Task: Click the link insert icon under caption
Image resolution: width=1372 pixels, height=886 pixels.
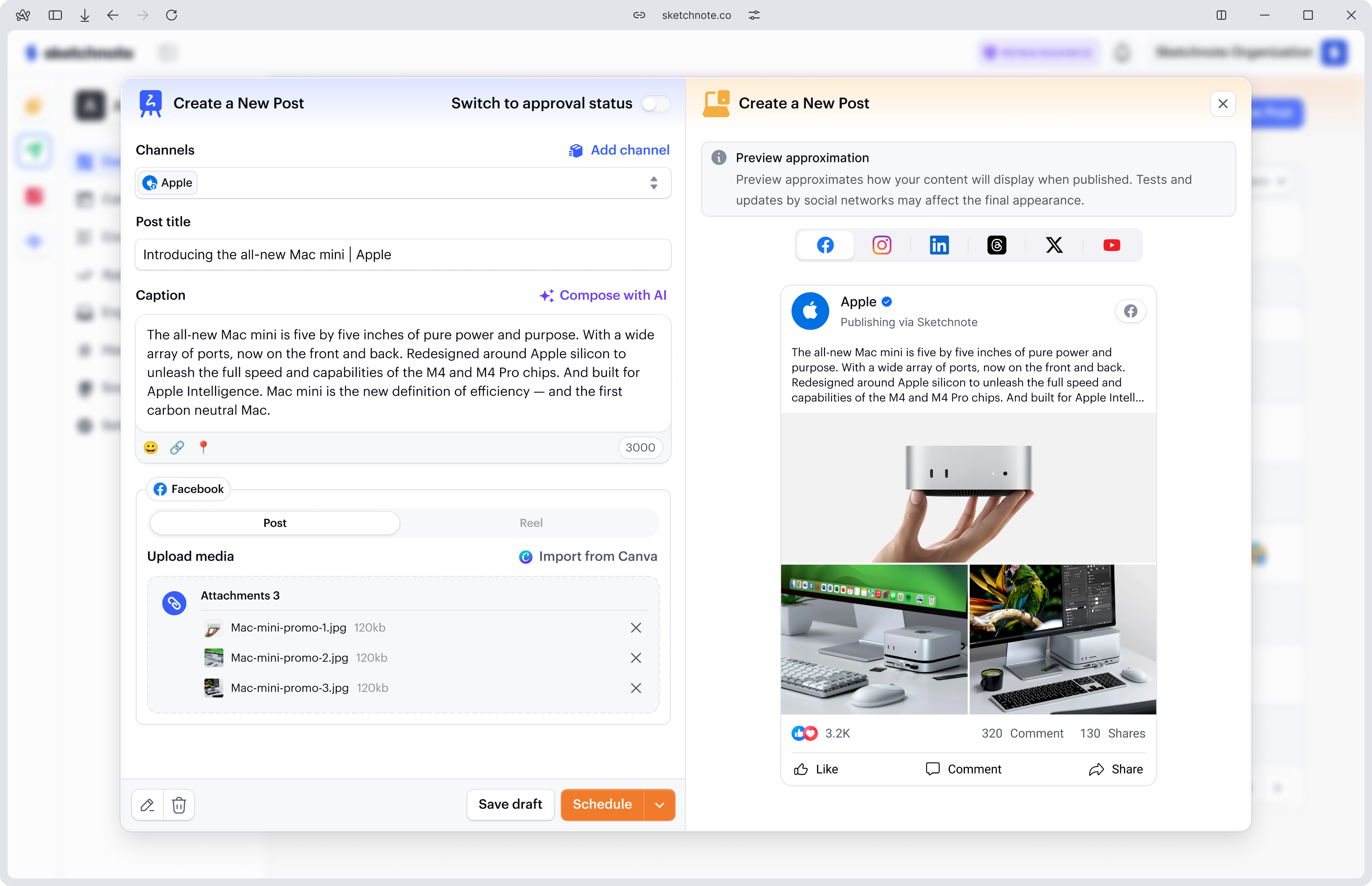Action: pyautogui.click(x=177, y=448)
